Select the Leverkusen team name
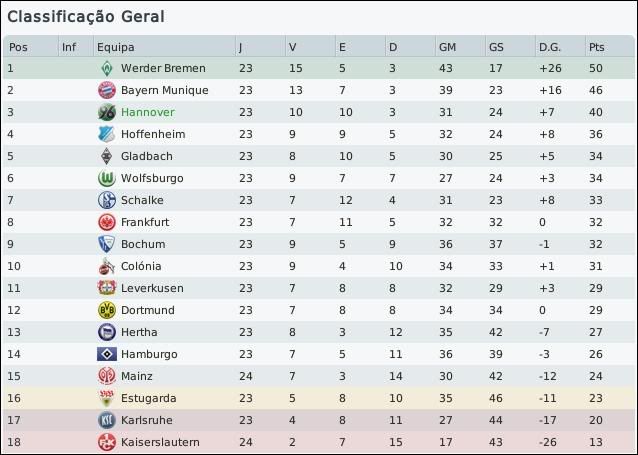The image size is (638, 455). click(x=152, y=289)
